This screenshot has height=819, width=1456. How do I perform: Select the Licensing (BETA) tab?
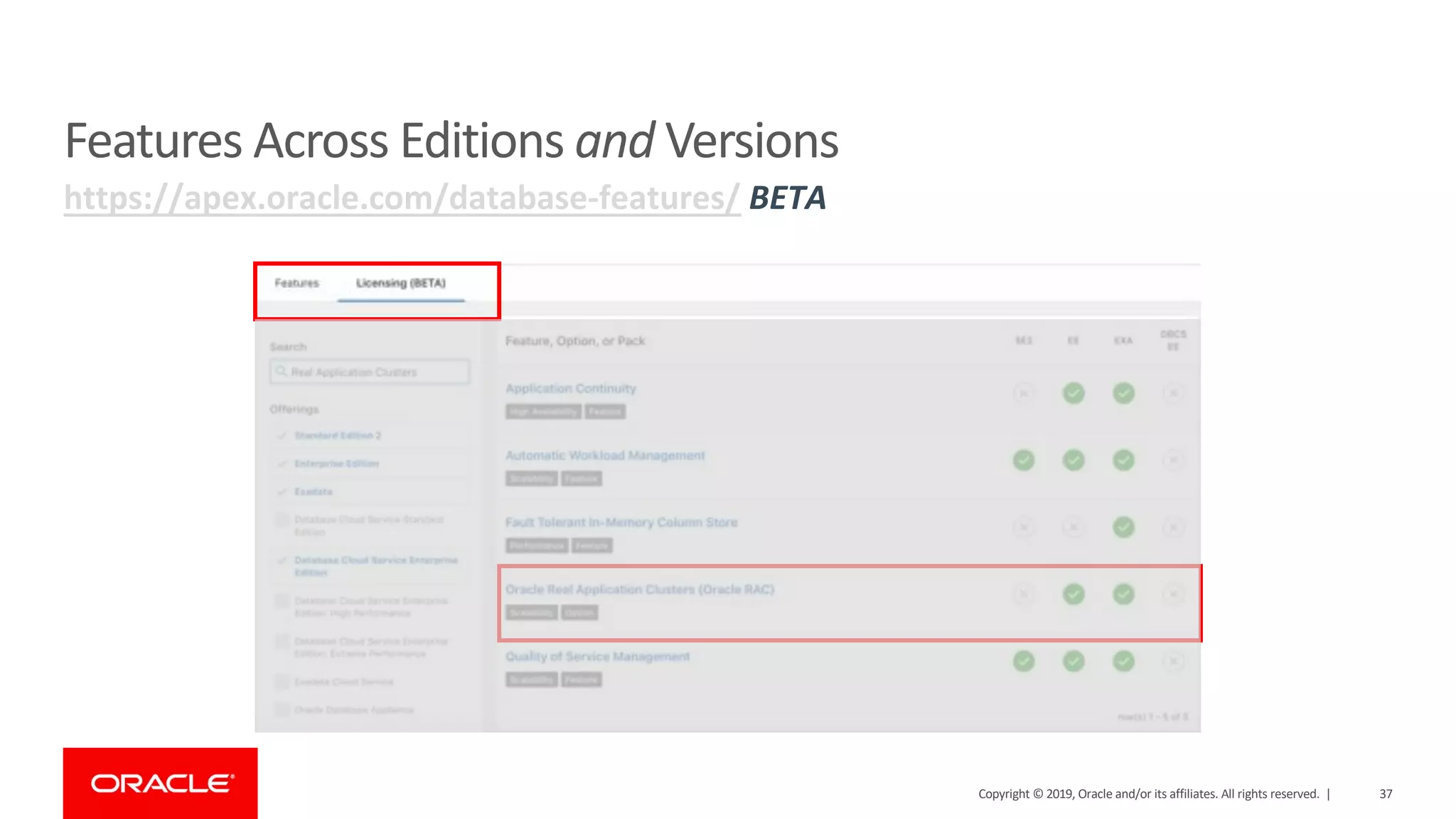(401, 283)
